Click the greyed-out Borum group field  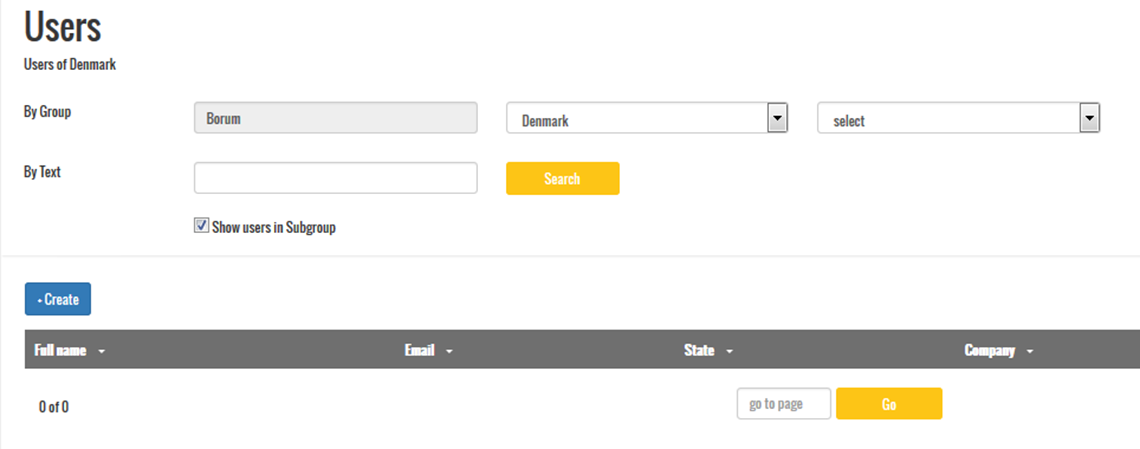pos(335,118)
